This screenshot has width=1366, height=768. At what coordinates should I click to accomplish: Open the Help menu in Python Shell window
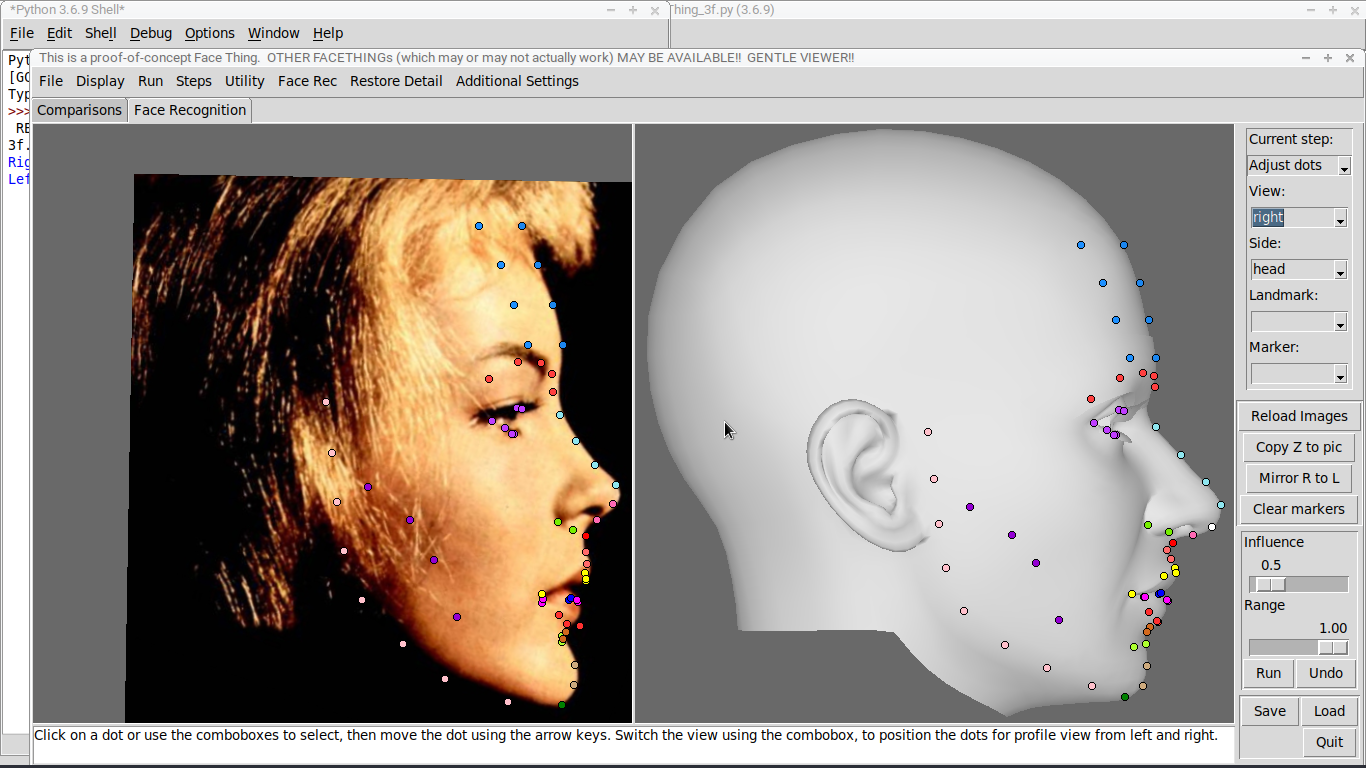pos(327,33)
